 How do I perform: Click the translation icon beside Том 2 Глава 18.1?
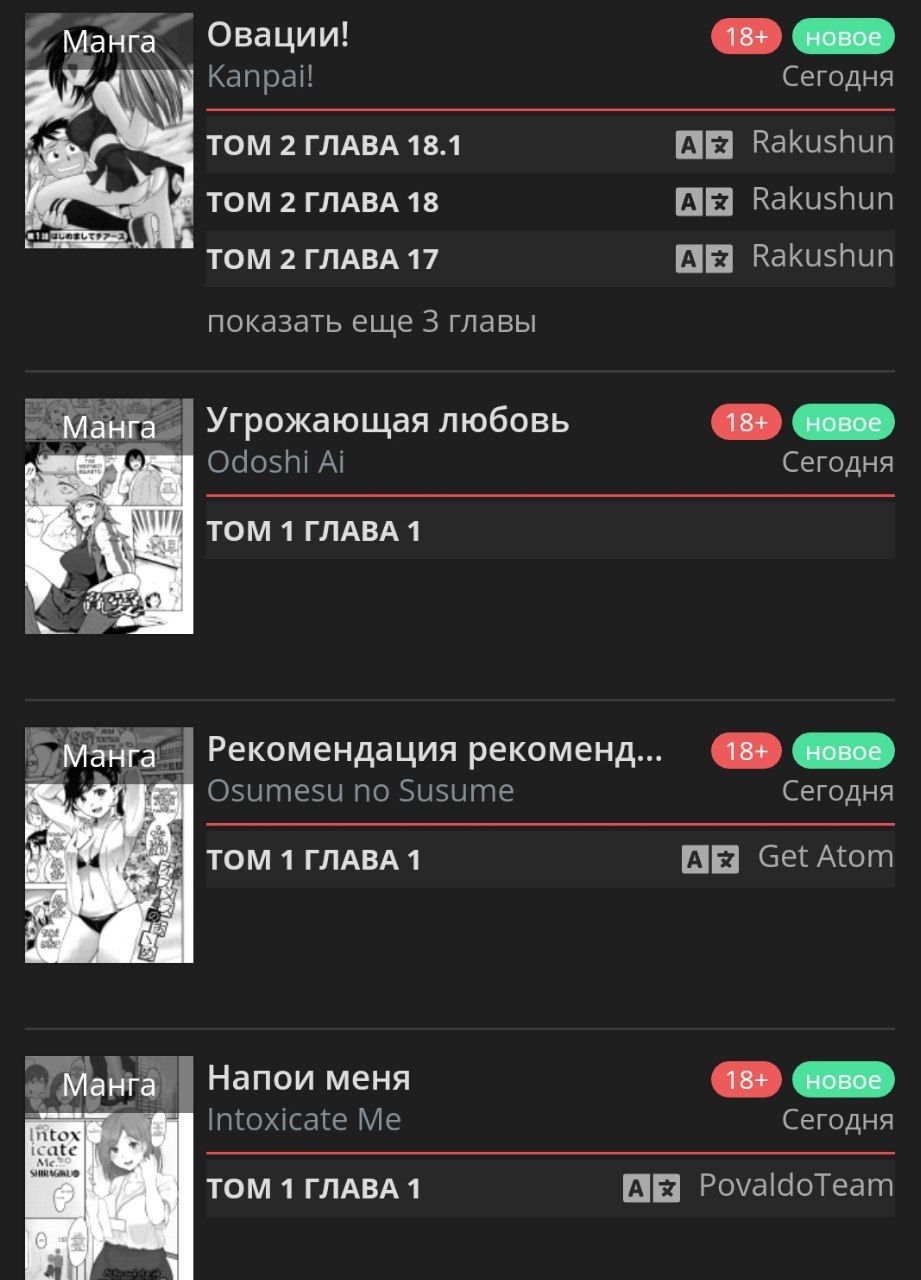pyautogui.click(x=705, y=145)
